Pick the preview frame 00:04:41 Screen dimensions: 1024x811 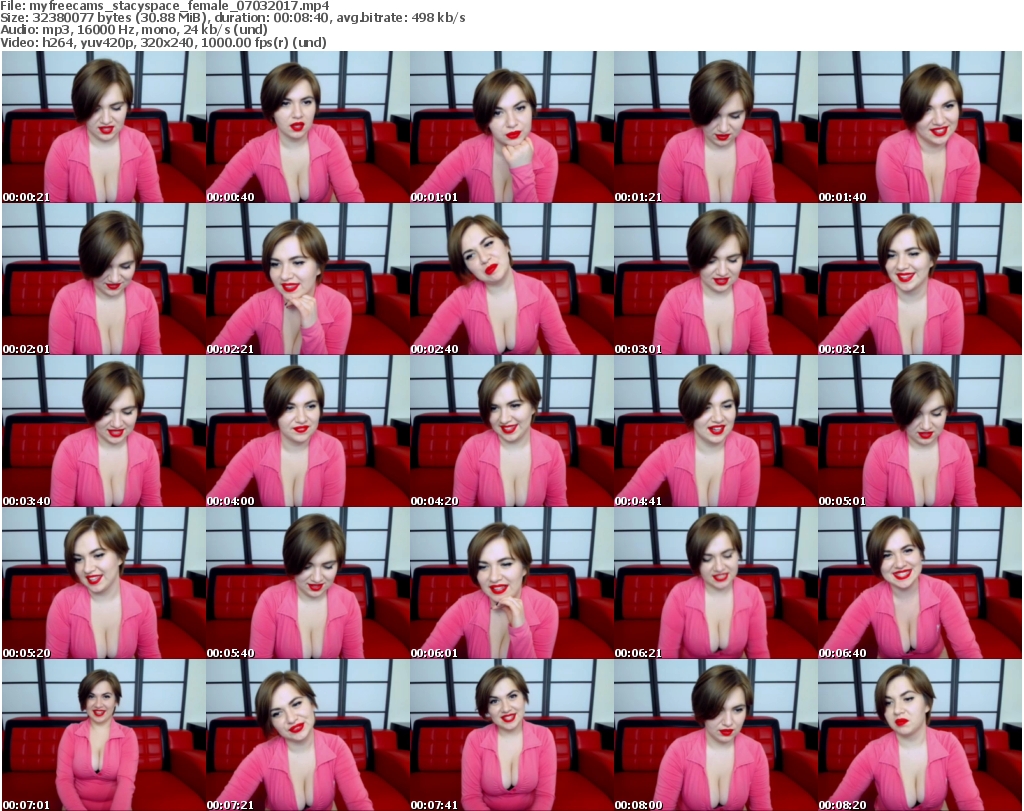[x=716, y=431]
